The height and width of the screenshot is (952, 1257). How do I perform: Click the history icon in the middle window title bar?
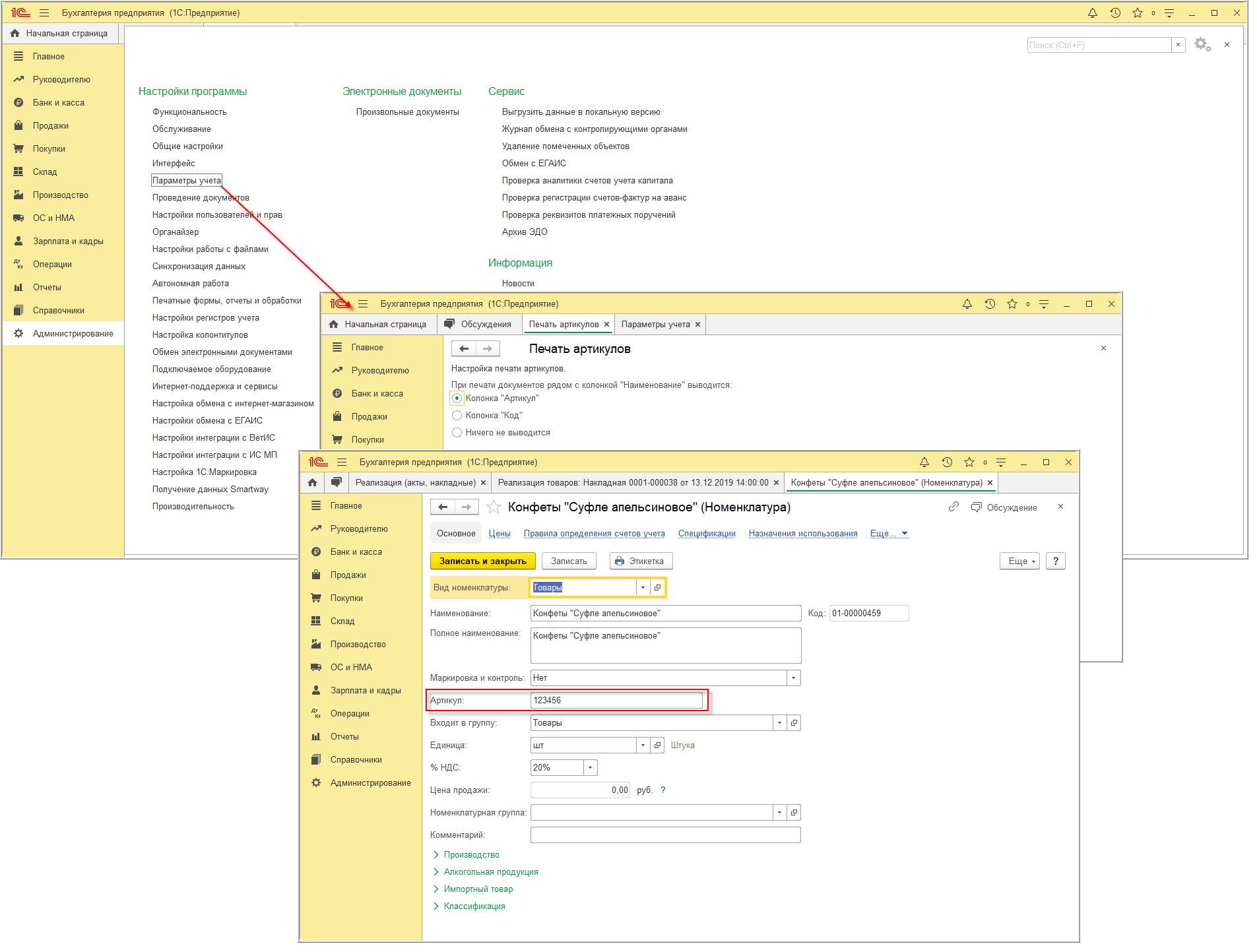[x=990, y=304]
